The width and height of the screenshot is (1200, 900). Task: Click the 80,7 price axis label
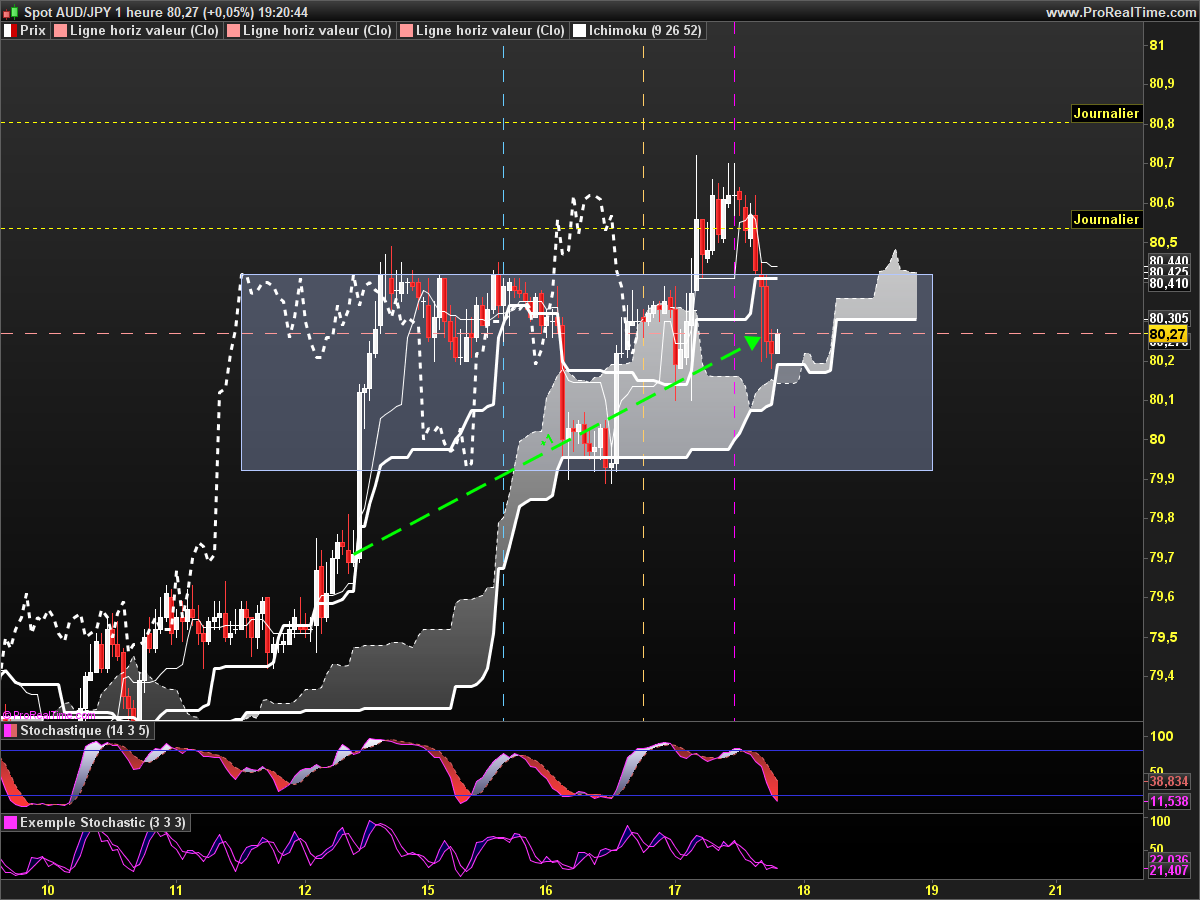pyautogui.click(x=1160, y=163)
